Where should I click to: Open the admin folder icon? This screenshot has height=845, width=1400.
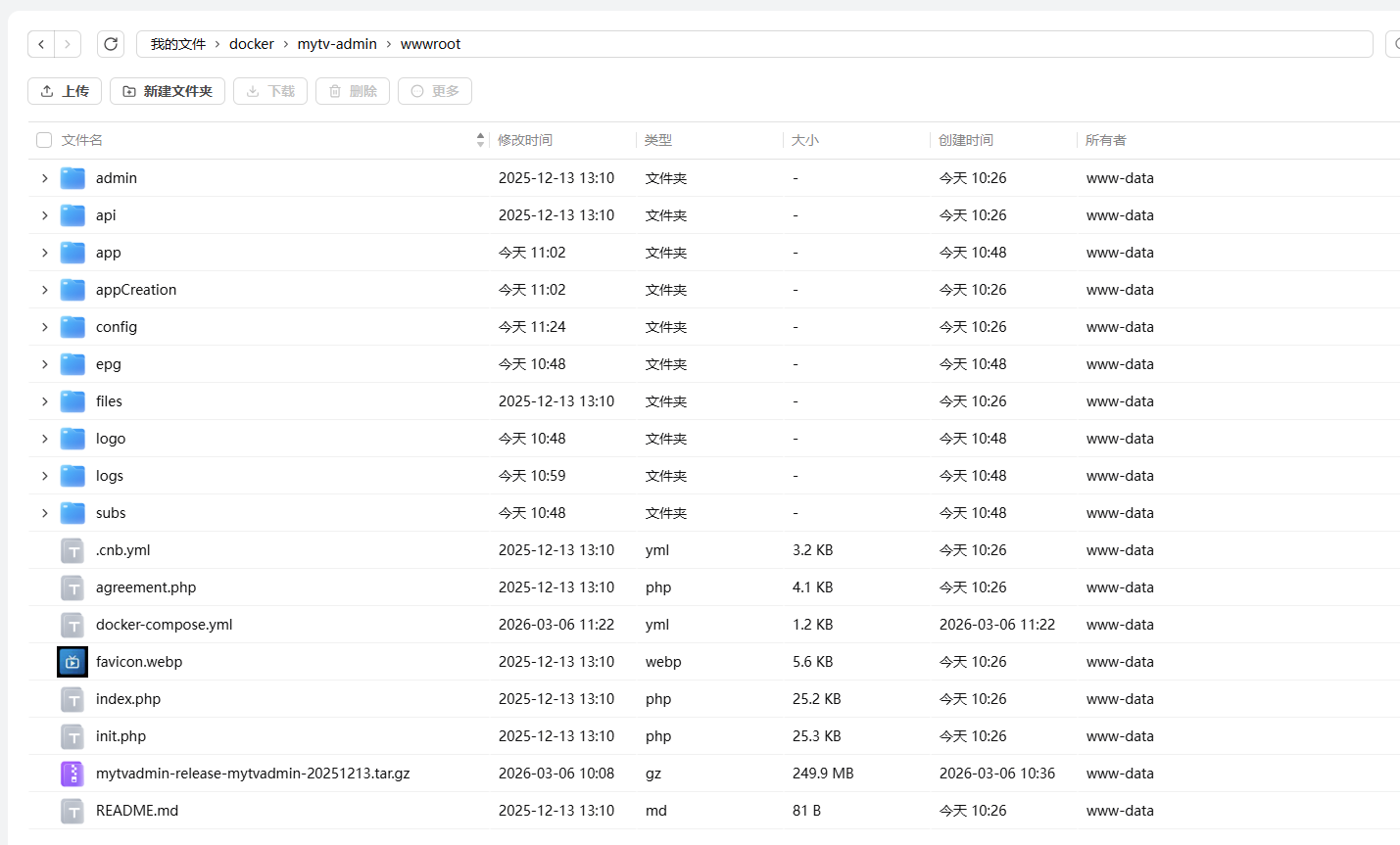[x=72, y=178]
